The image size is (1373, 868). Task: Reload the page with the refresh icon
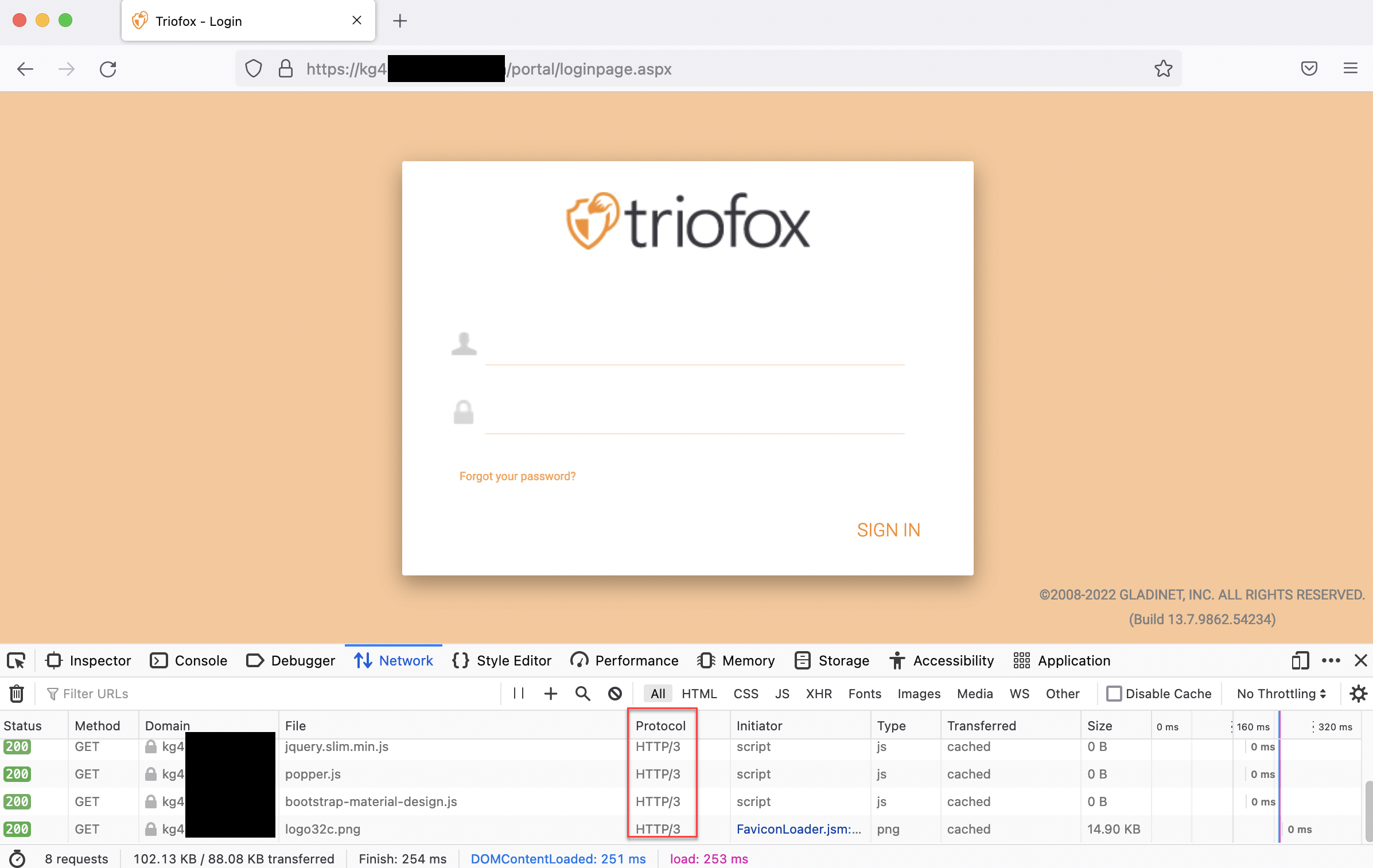pos(108,69)
